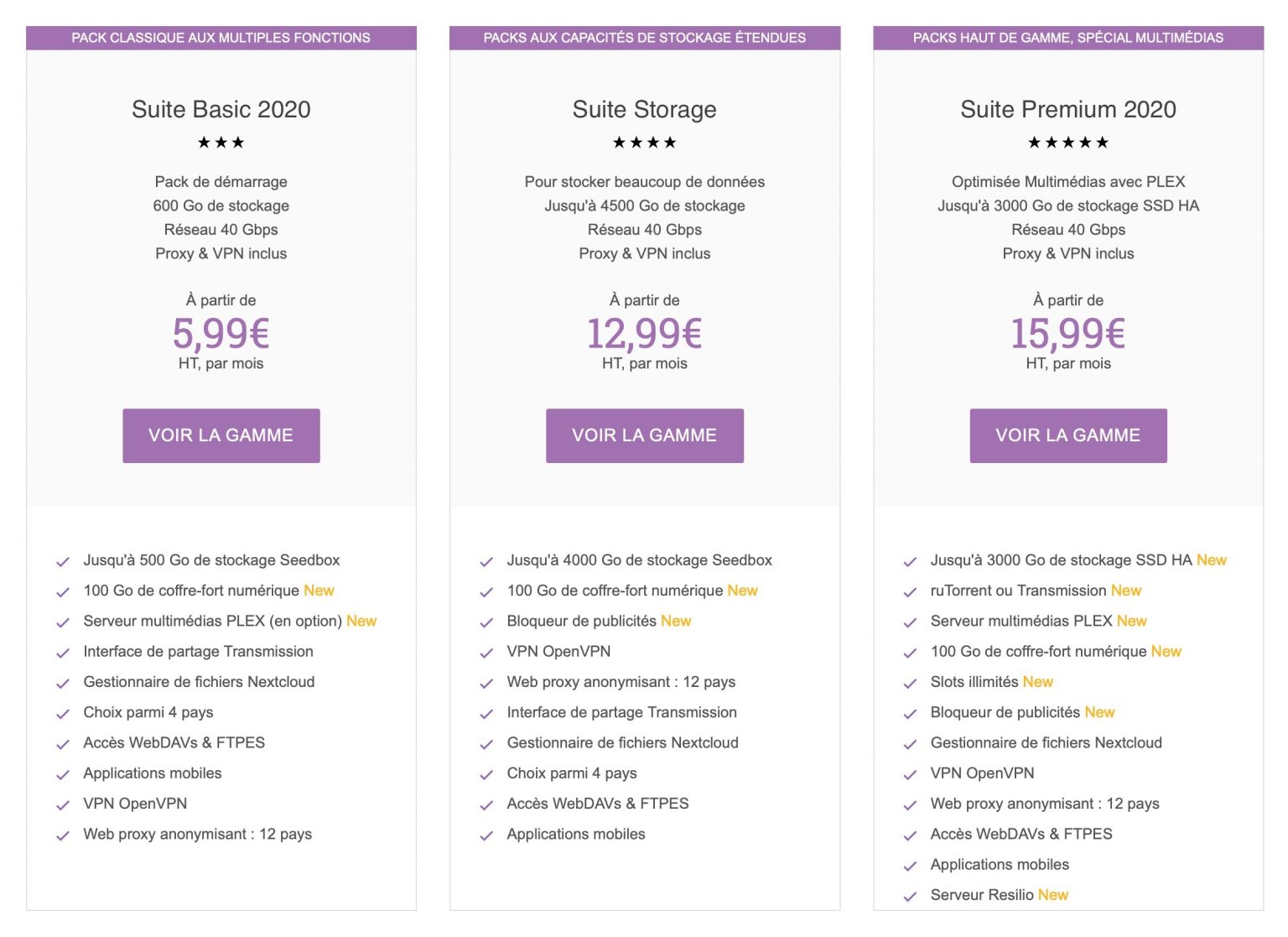The image size is (1288, 937).
Task: Select the checkmark next to Serveur multimédias PLEX option
Action: [x=62, y=621]
